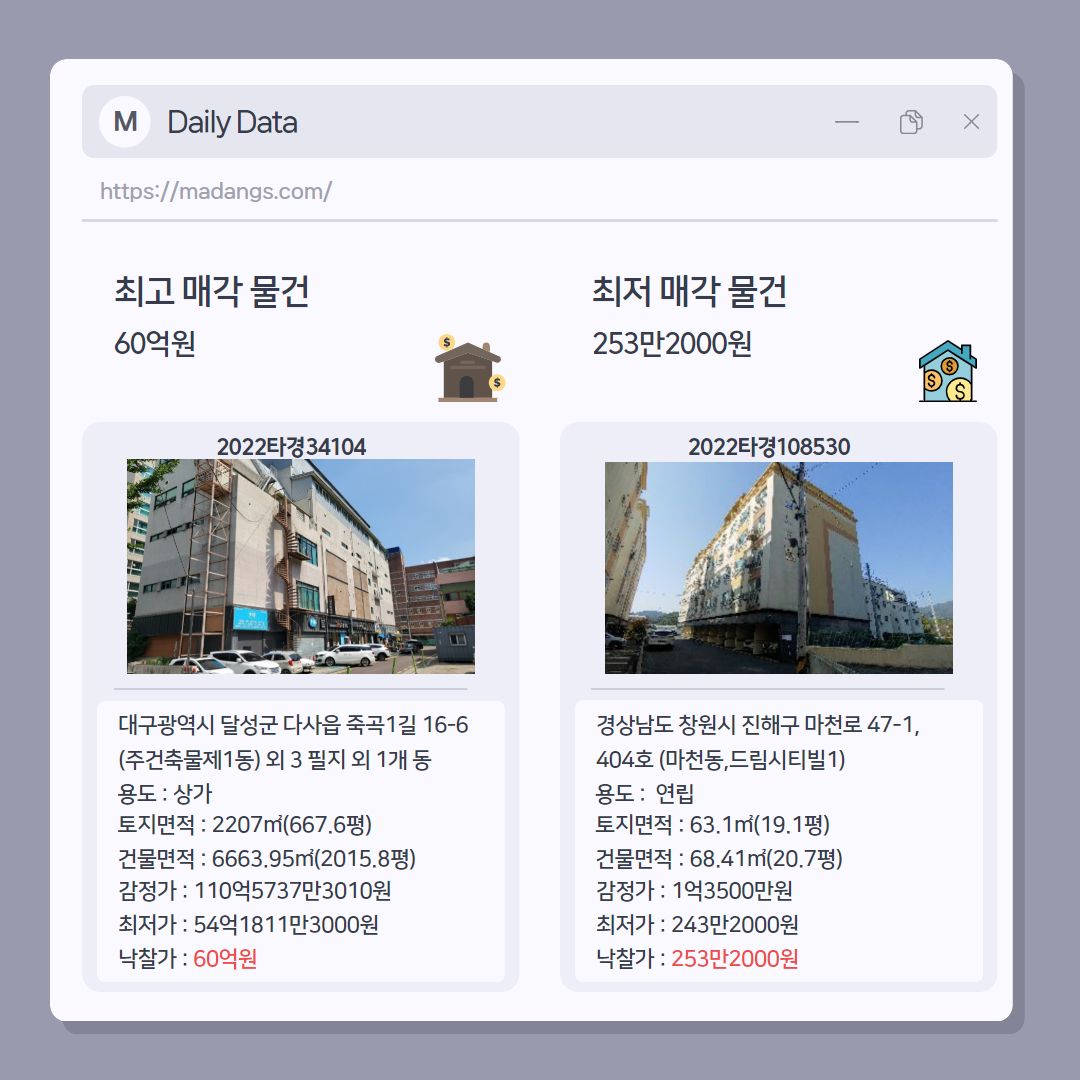
Task: Click the 용도 : 연립 line
Action: click(x=645, y=793)
